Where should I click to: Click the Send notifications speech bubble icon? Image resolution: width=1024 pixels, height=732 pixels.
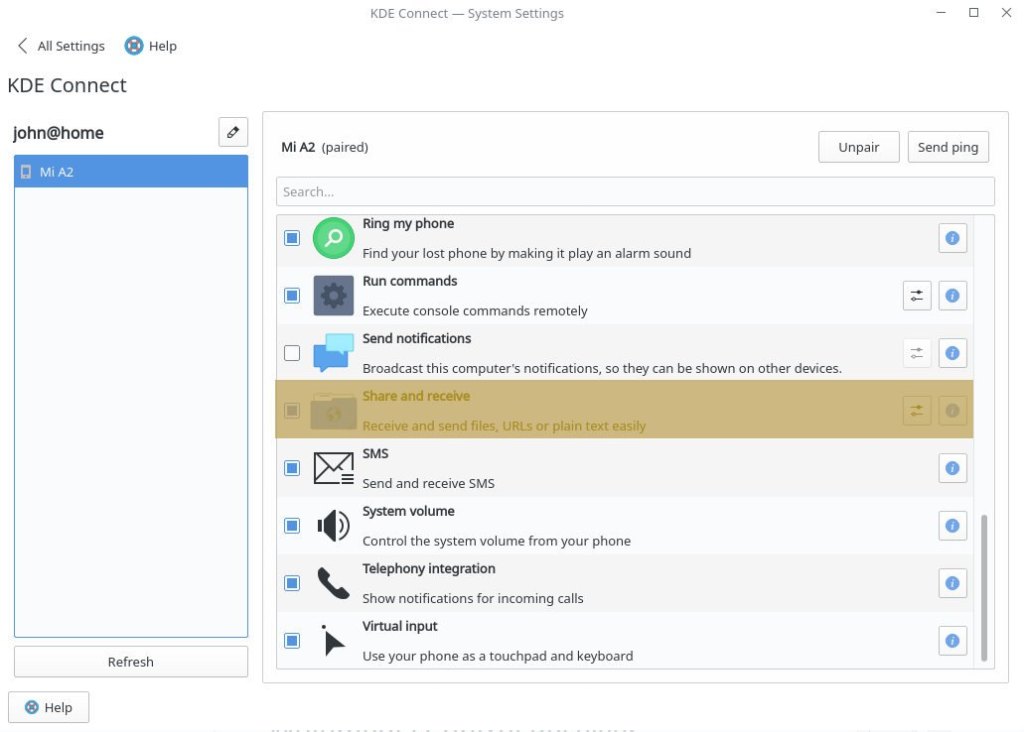pos(333,352)
